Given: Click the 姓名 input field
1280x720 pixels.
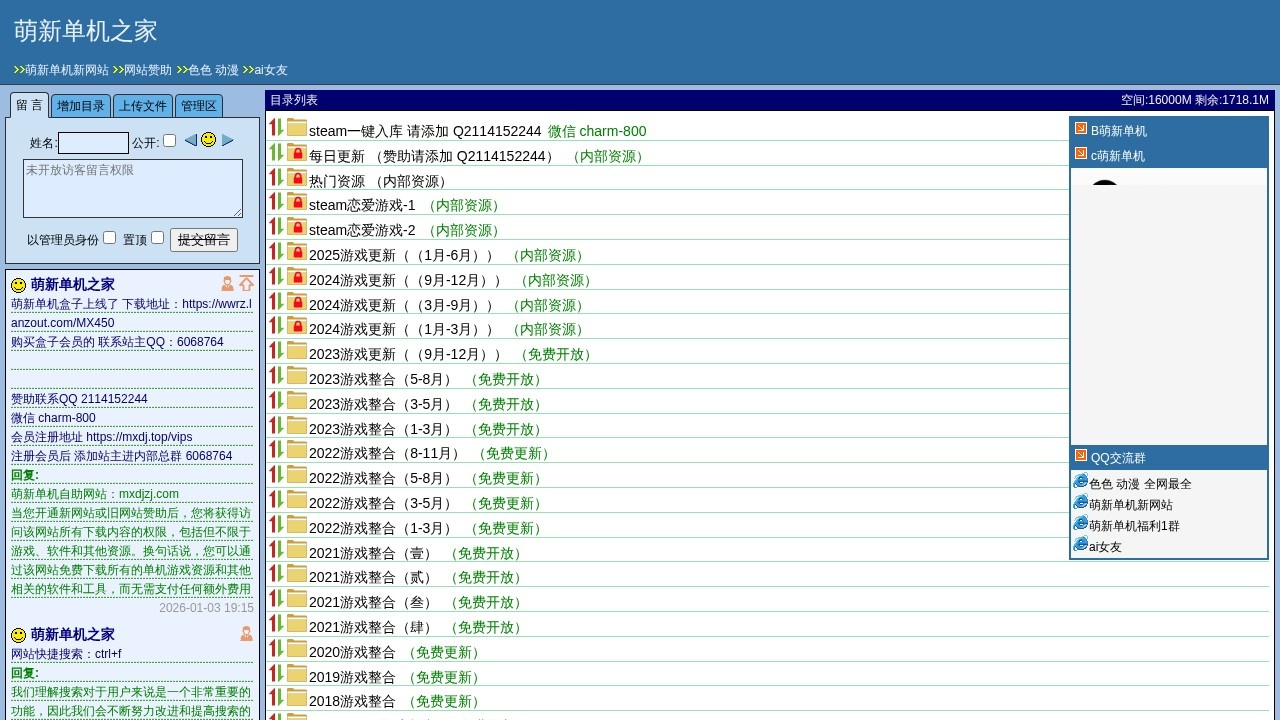Looking at the screenshot, I should 93,143.
